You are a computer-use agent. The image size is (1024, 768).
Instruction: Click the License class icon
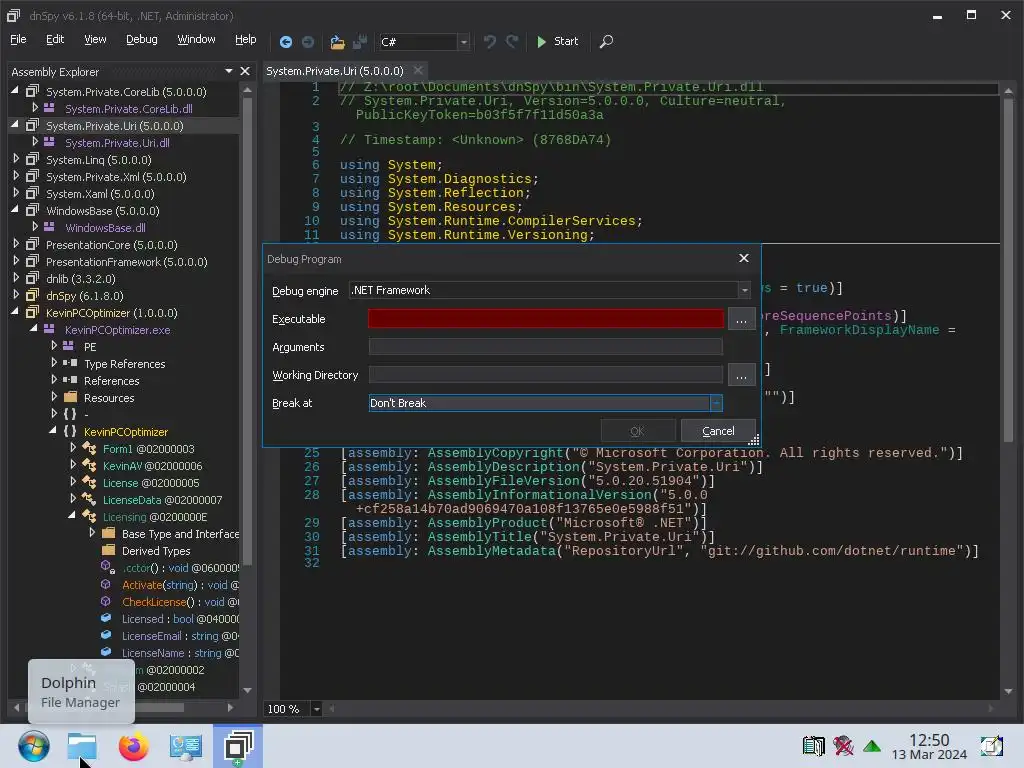pos(89,482)
